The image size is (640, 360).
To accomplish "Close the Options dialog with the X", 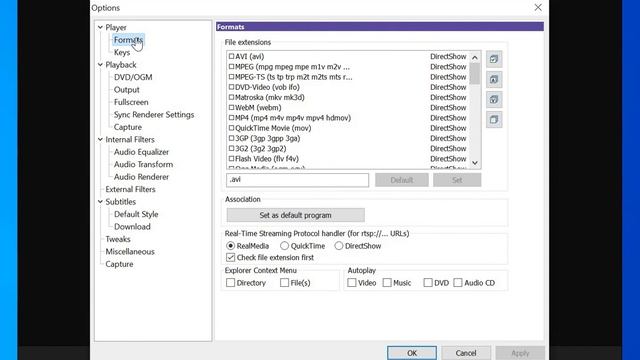I will [538, 7].
